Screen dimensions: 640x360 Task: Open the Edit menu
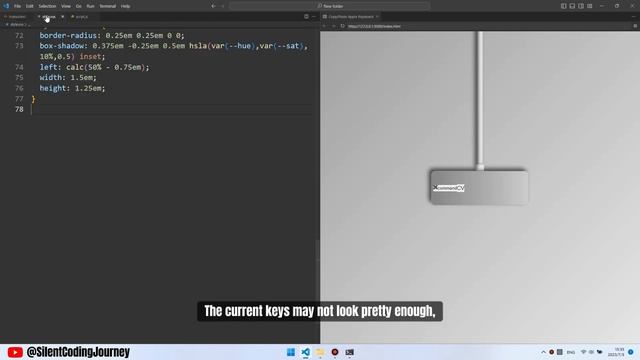click(29, 6)
